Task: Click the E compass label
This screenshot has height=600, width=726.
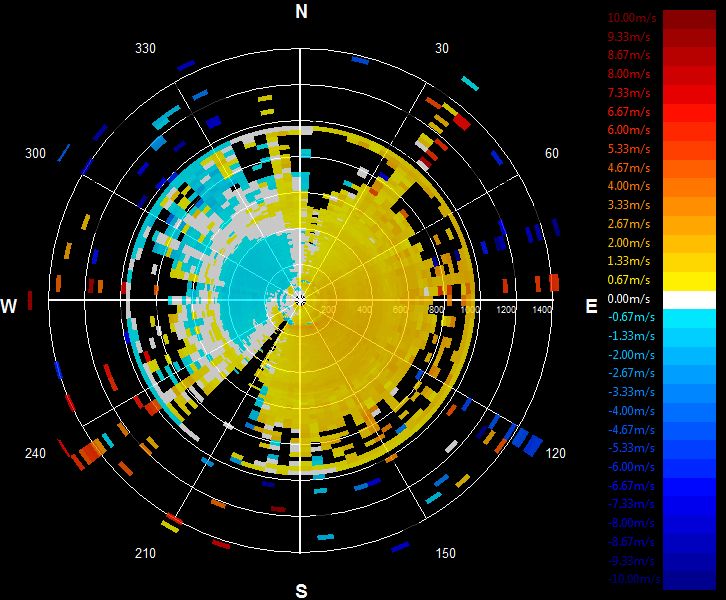Action: coord(591,306)
